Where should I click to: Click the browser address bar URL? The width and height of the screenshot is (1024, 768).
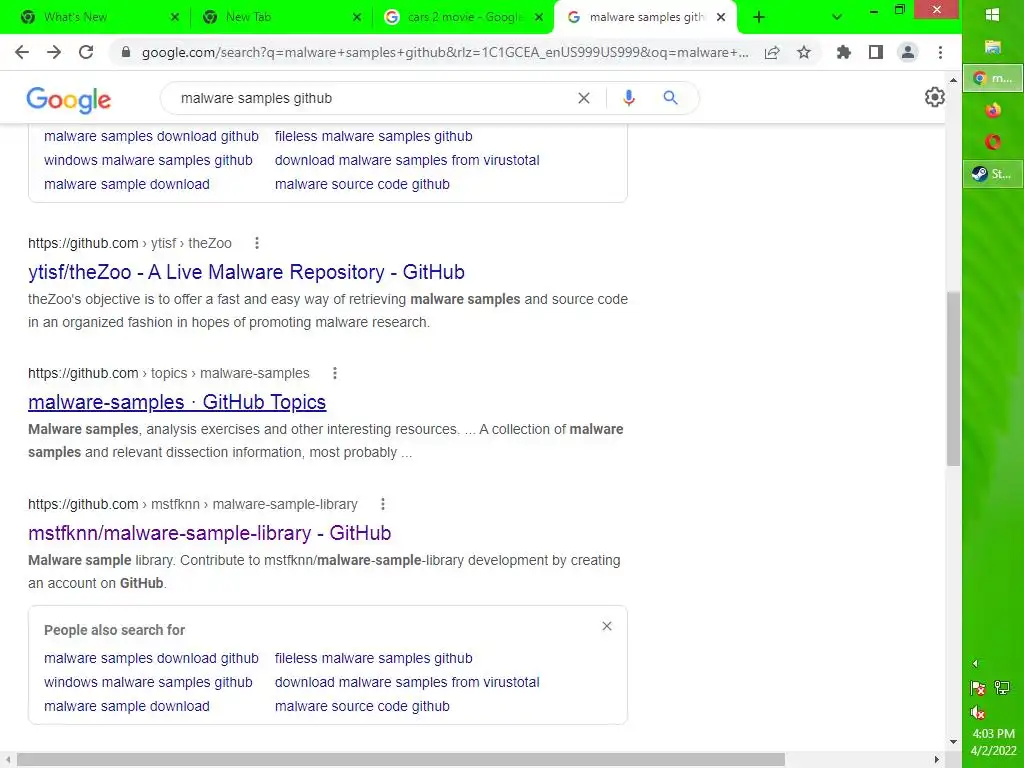pos(445,52)
